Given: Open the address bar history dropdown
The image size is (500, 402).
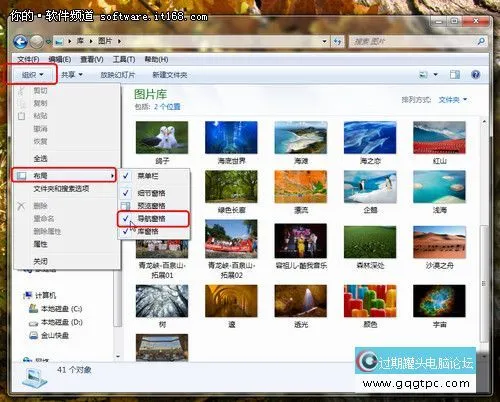Looking at the screenshot, I should click(324, 42).
